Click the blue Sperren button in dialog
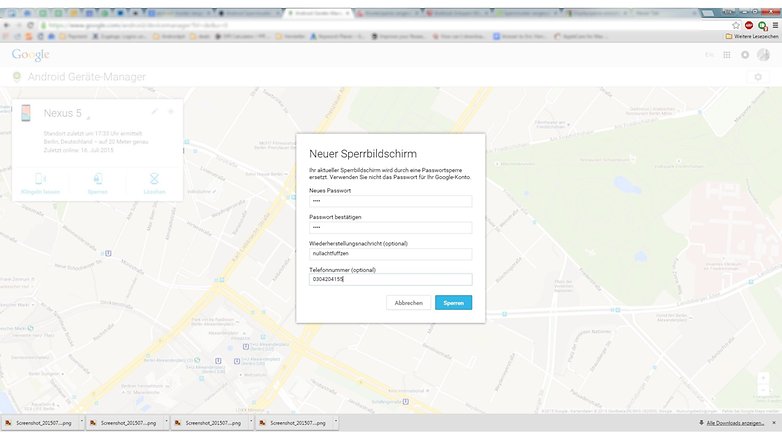Viewport: 782px width, 440px height. (453, 303)
